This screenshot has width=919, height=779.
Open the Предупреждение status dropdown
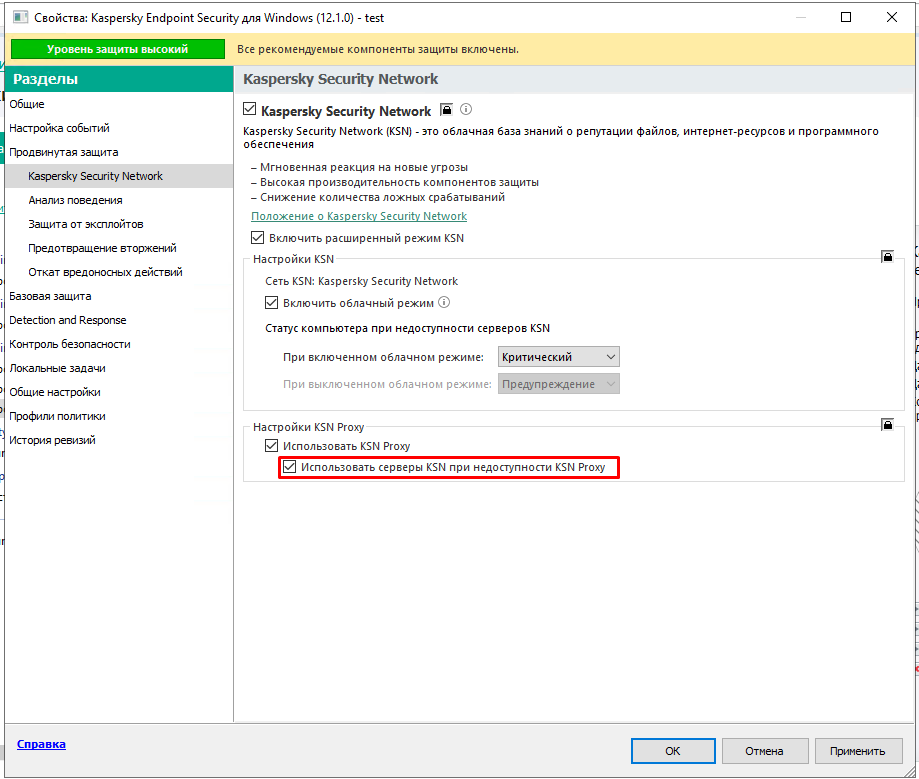coord(559,384)
